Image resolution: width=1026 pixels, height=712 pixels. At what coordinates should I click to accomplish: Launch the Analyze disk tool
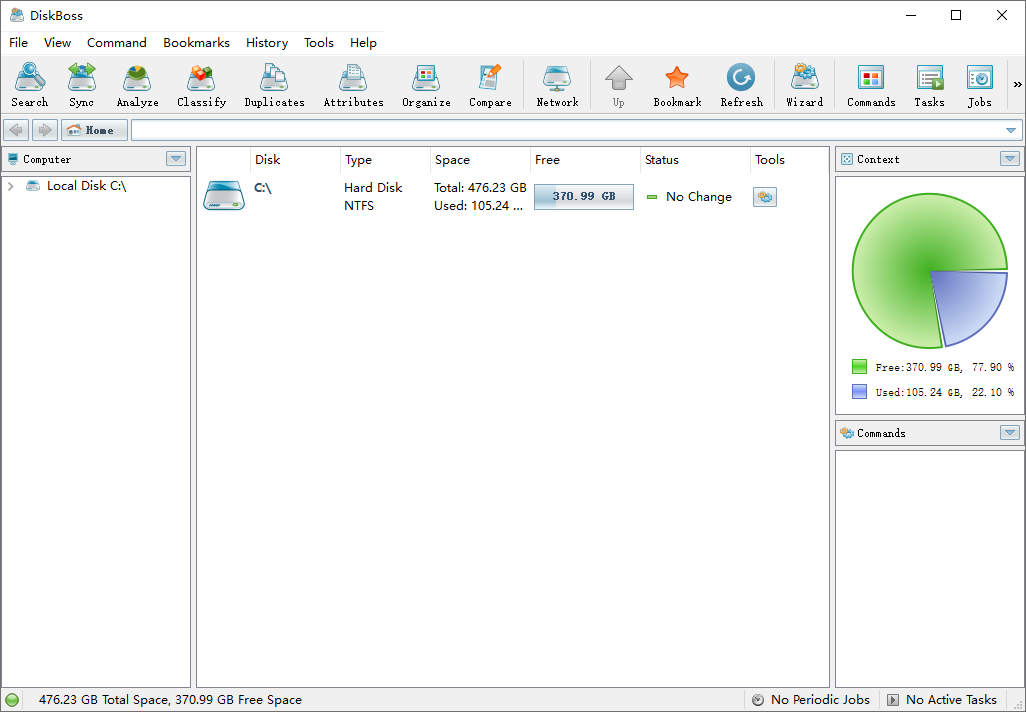[x=137, y=85]
